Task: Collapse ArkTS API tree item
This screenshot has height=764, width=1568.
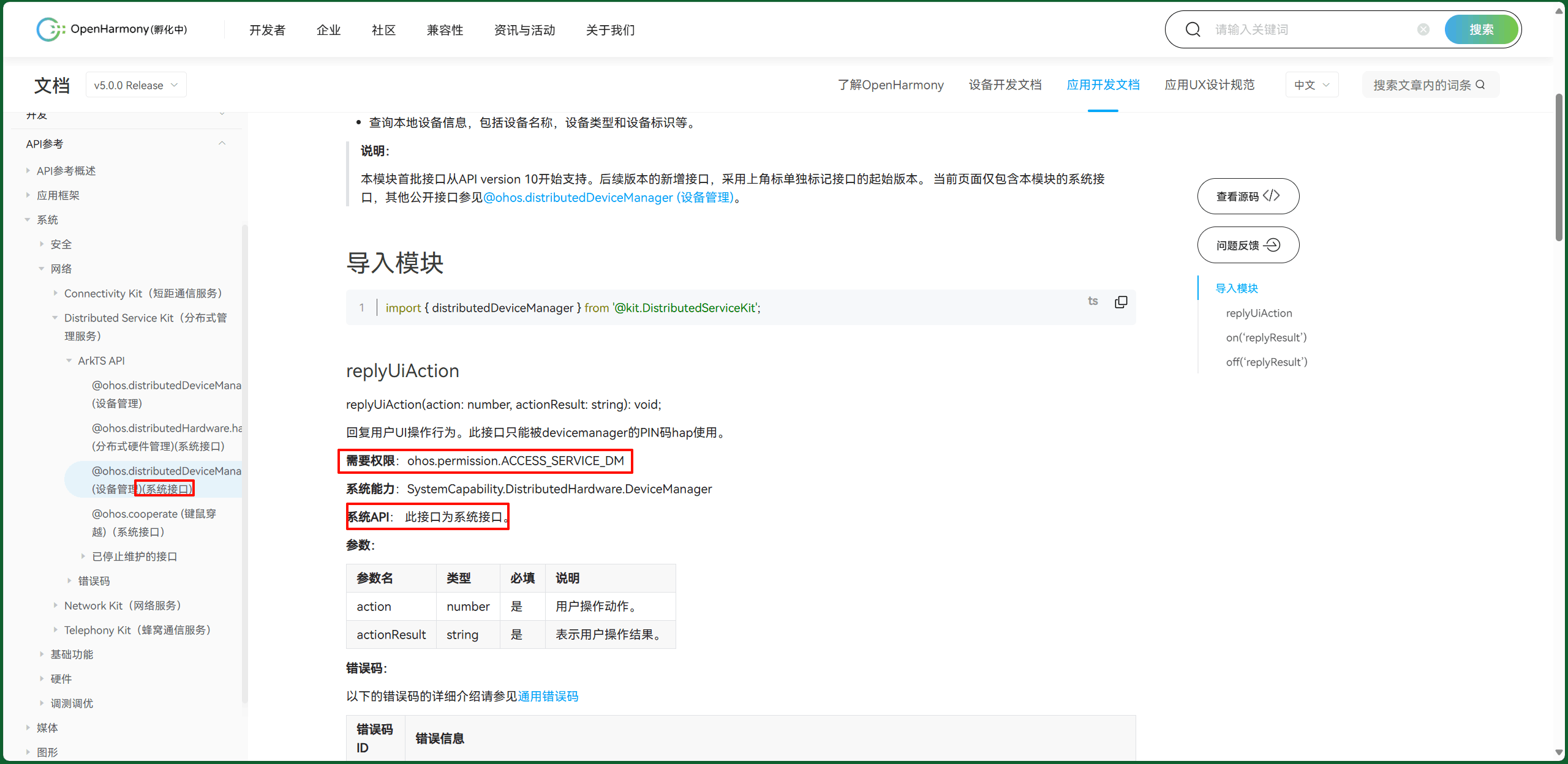Action: 69,361
